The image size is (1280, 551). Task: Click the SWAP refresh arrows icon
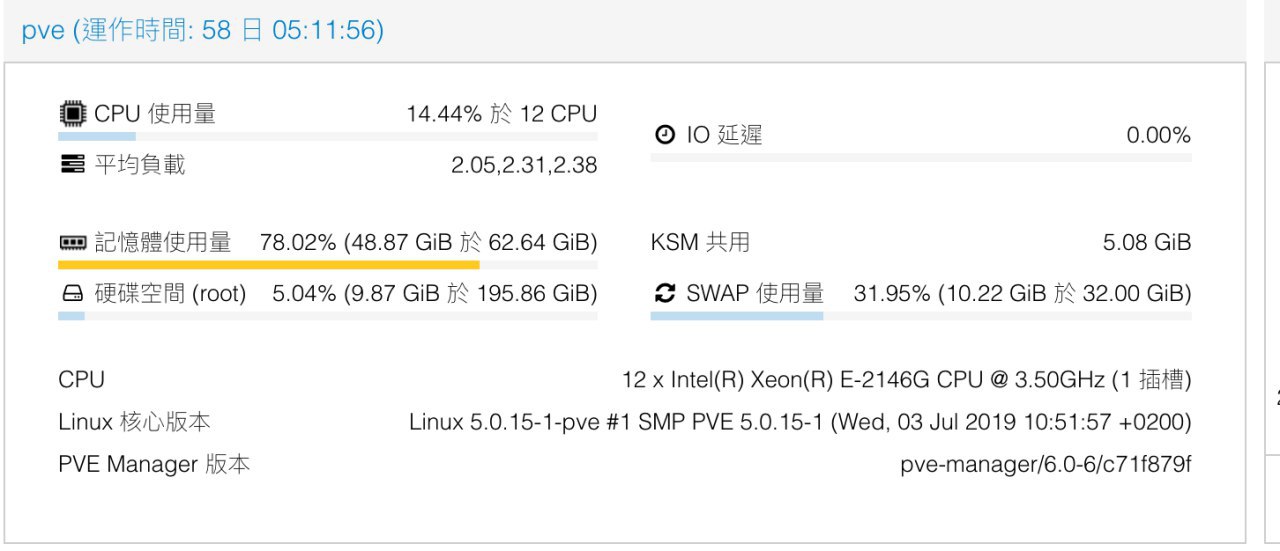click(x=665, y=293)
